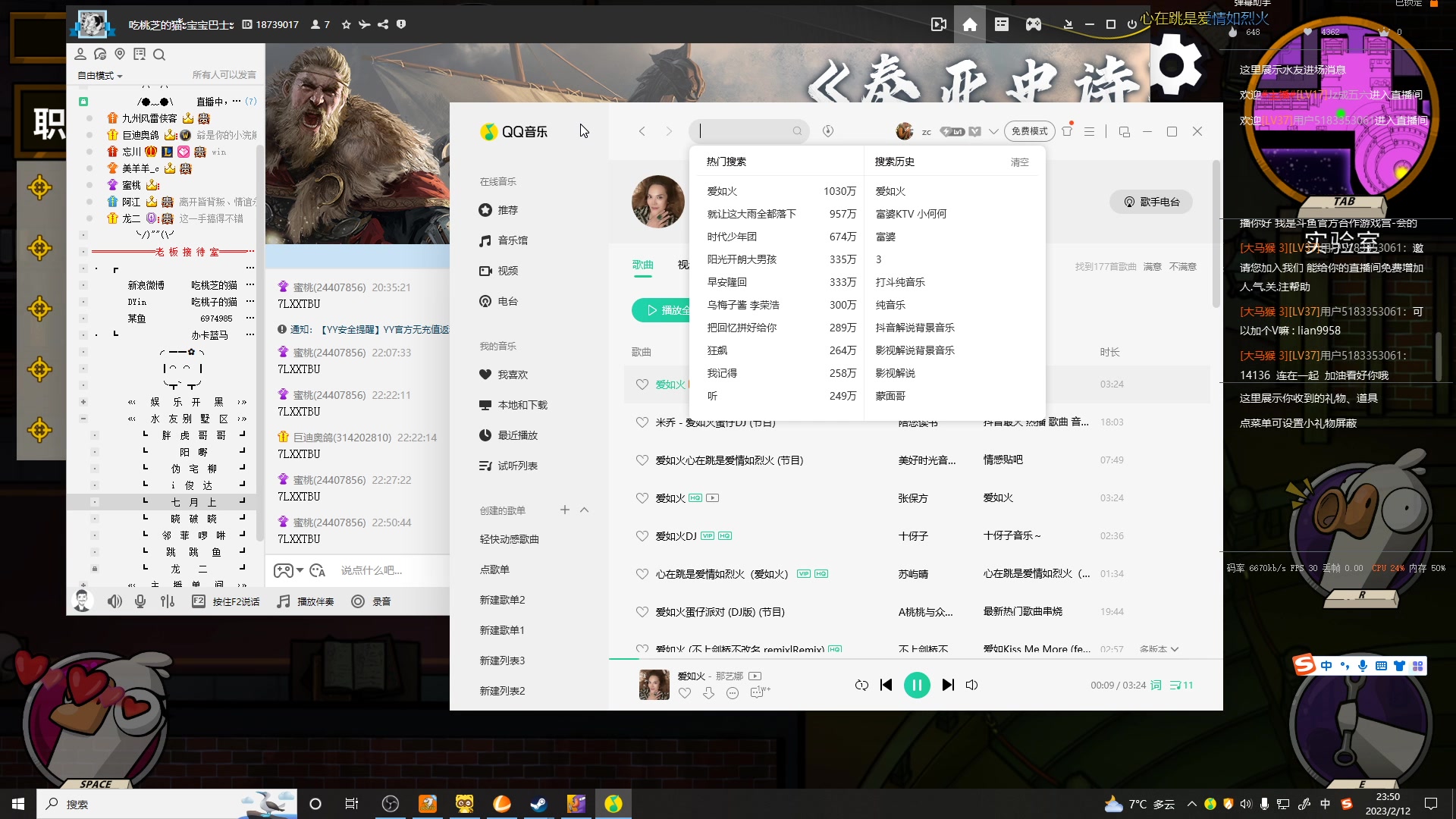Open the volume control in QQ Music
1456x819 pixels.
(971, 685)
